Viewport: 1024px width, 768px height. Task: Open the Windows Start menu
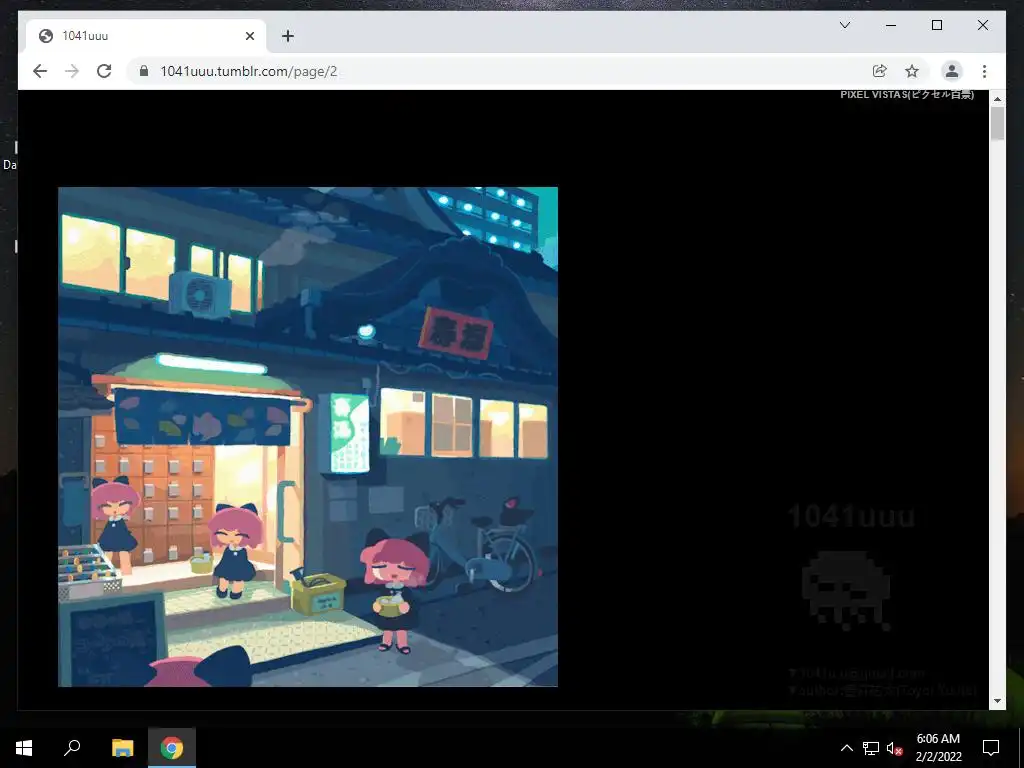tap(24, 748)
